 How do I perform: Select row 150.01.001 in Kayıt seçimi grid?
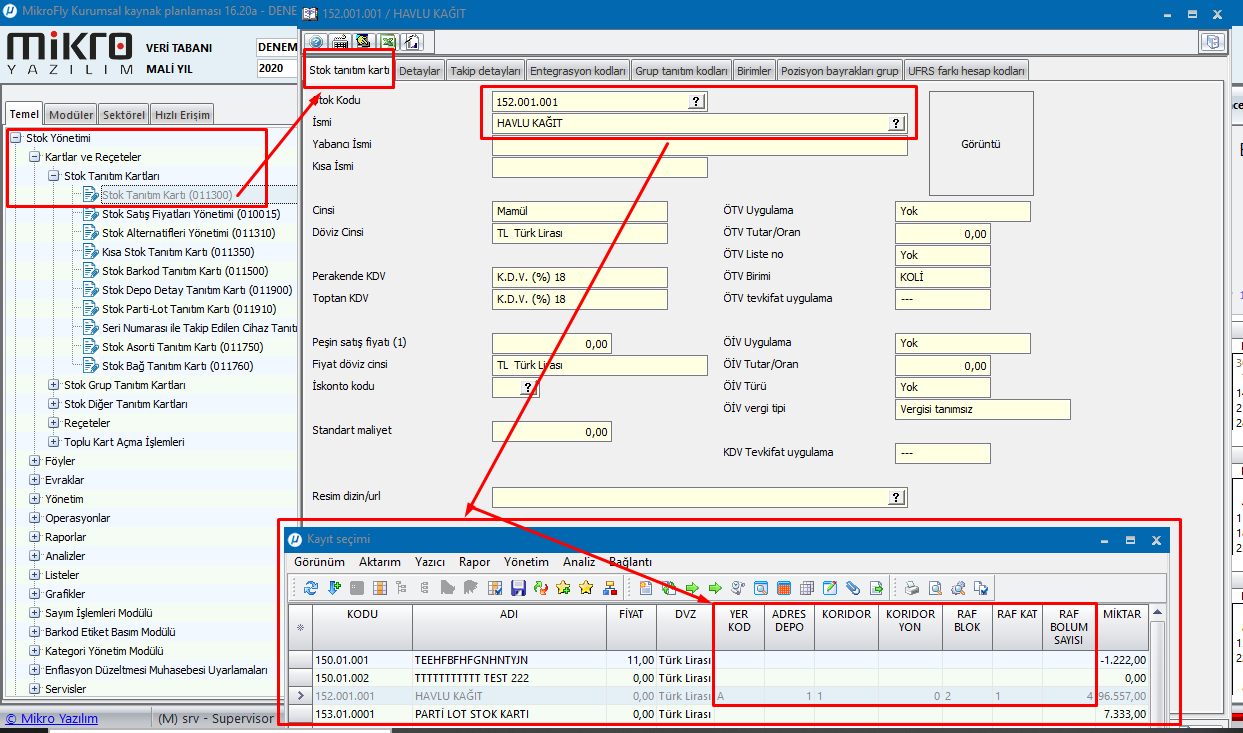click(719, 660)
